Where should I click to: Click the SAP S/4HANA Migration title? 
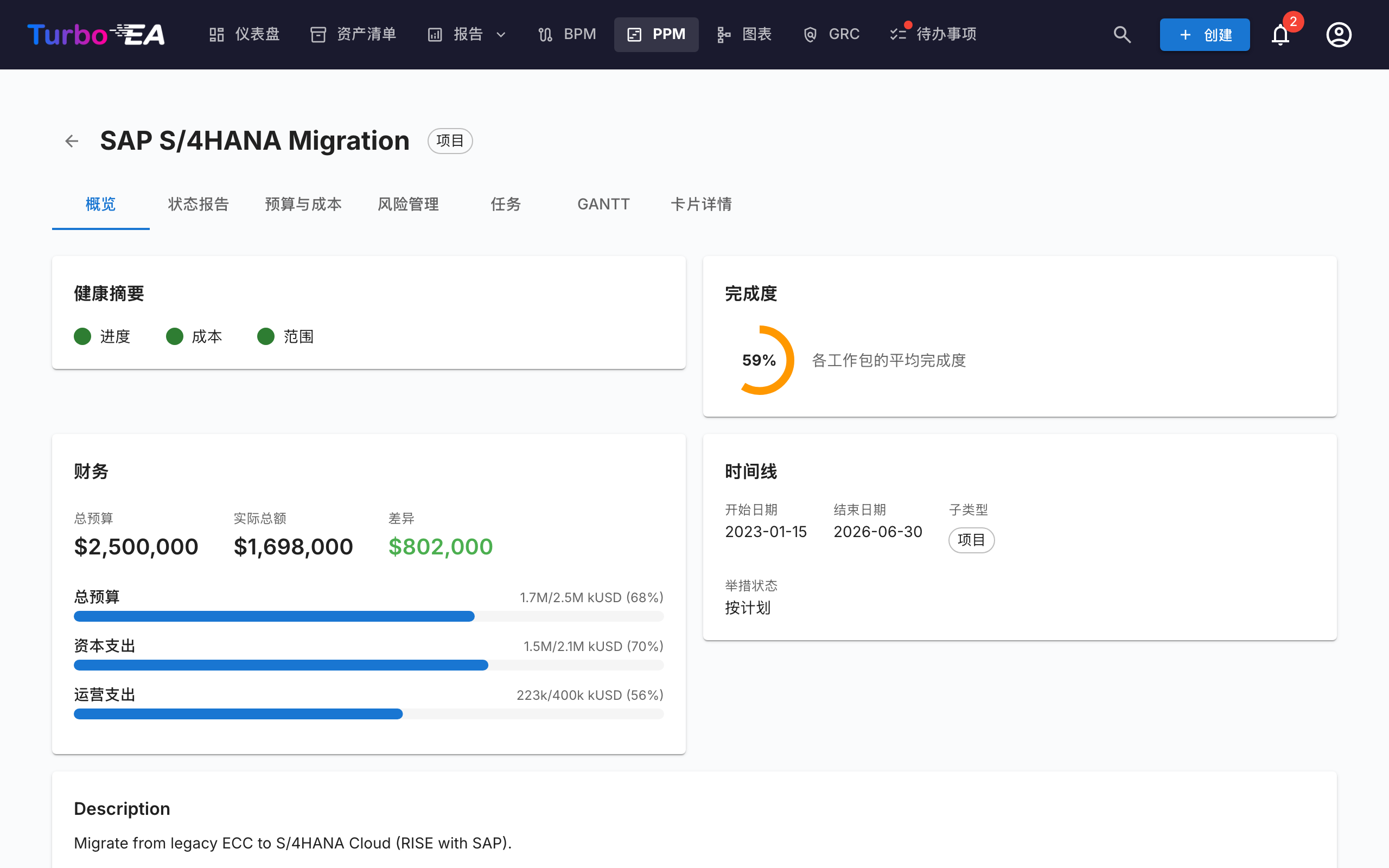[x=255, y=141]
